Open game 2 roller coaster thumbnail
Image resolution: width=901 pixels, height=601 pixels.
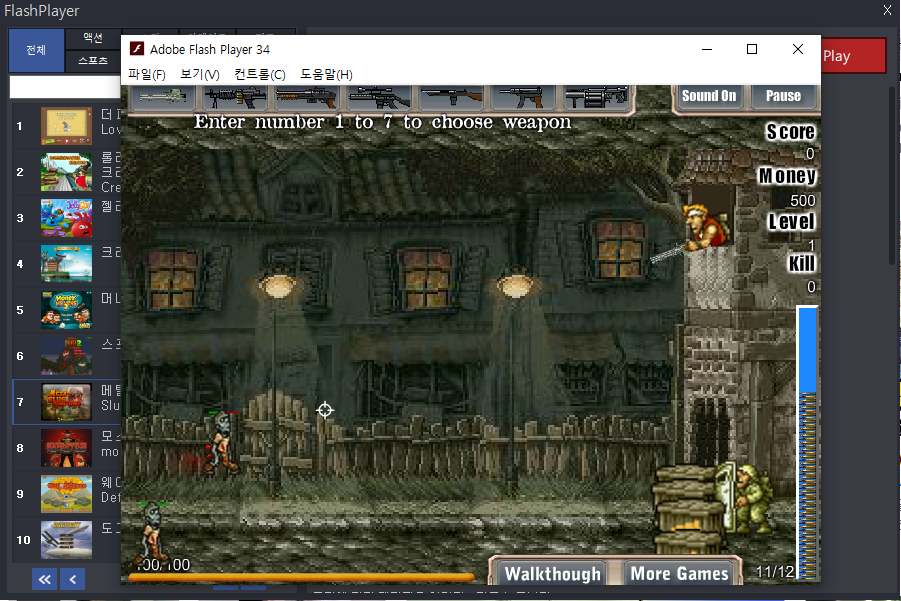[x=66, y=172]
